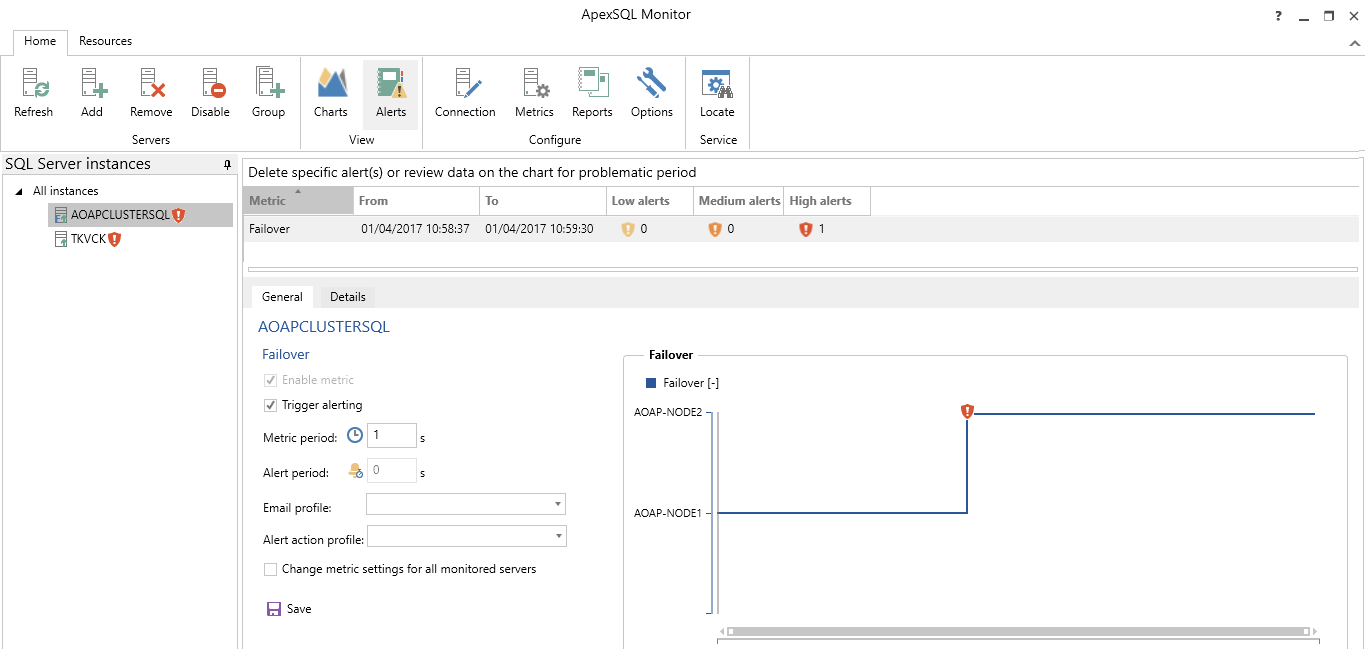Click the chart horizontal scrollbar thumb
1365x649 pixels.
point(1017,632)
